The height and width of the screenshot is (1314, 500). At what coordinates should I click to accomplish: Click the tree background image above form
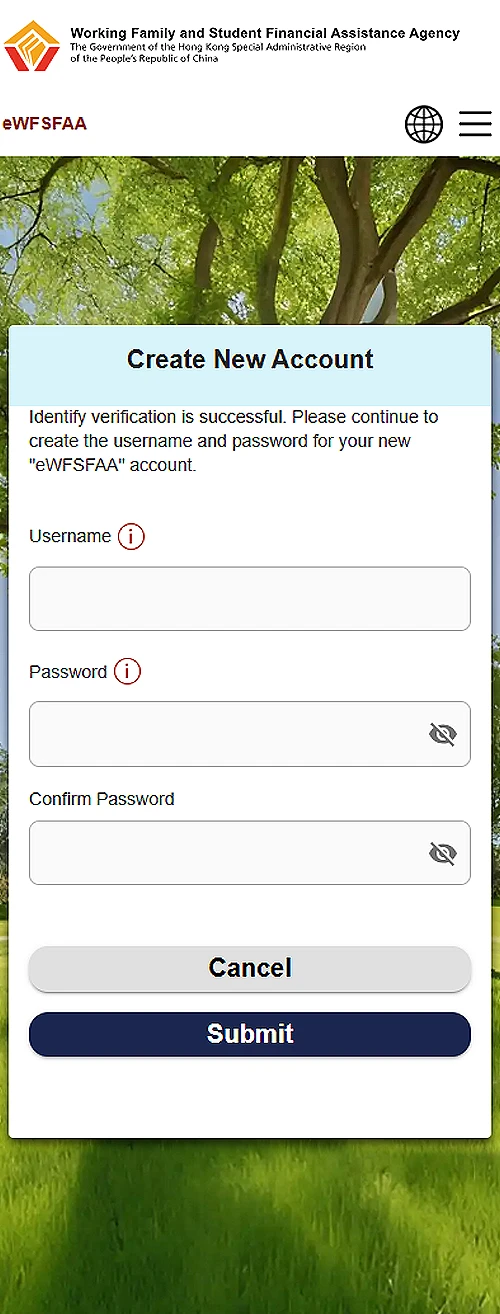(250, 240)
